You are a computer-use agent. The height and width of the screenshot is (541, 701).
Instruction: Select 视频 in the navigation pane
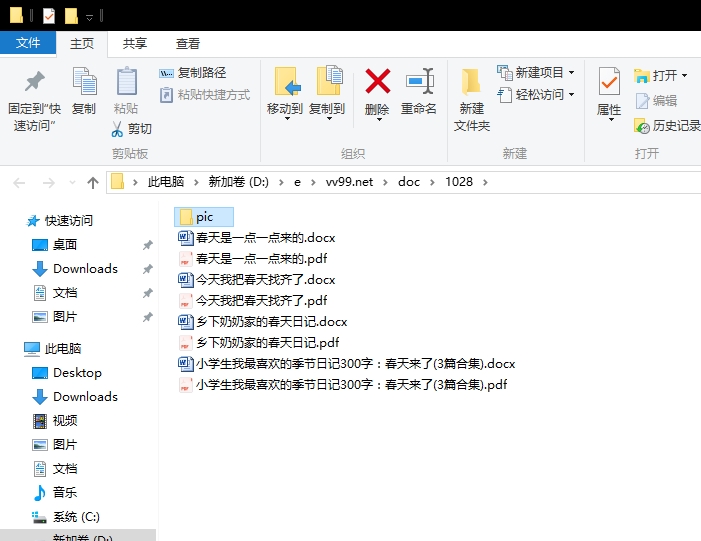[x=55, y=421]
